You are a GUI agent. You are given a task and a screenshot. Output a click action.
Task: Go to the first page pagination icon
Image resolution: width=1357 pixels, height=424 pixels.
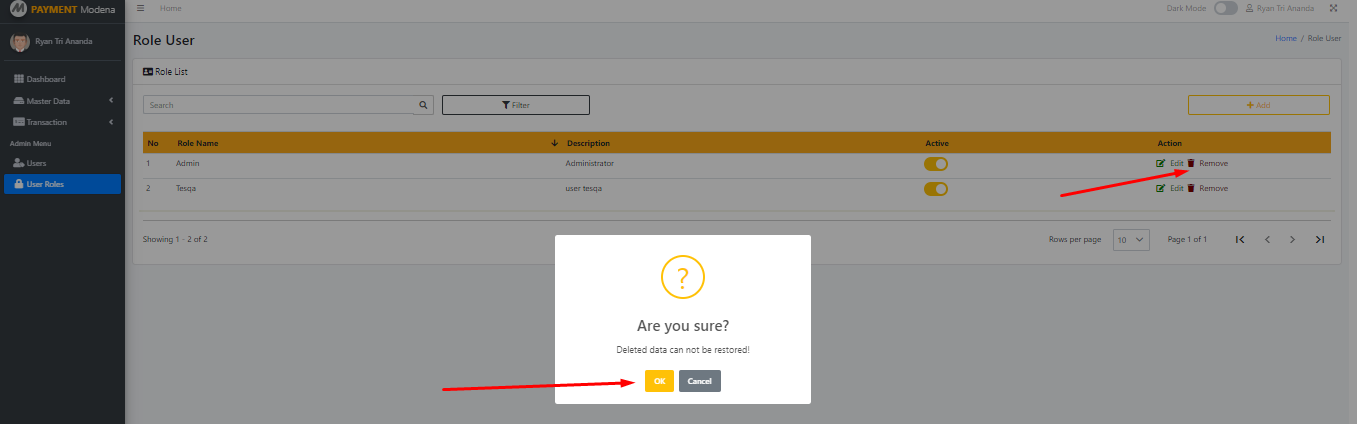(x=1240, y=239)
